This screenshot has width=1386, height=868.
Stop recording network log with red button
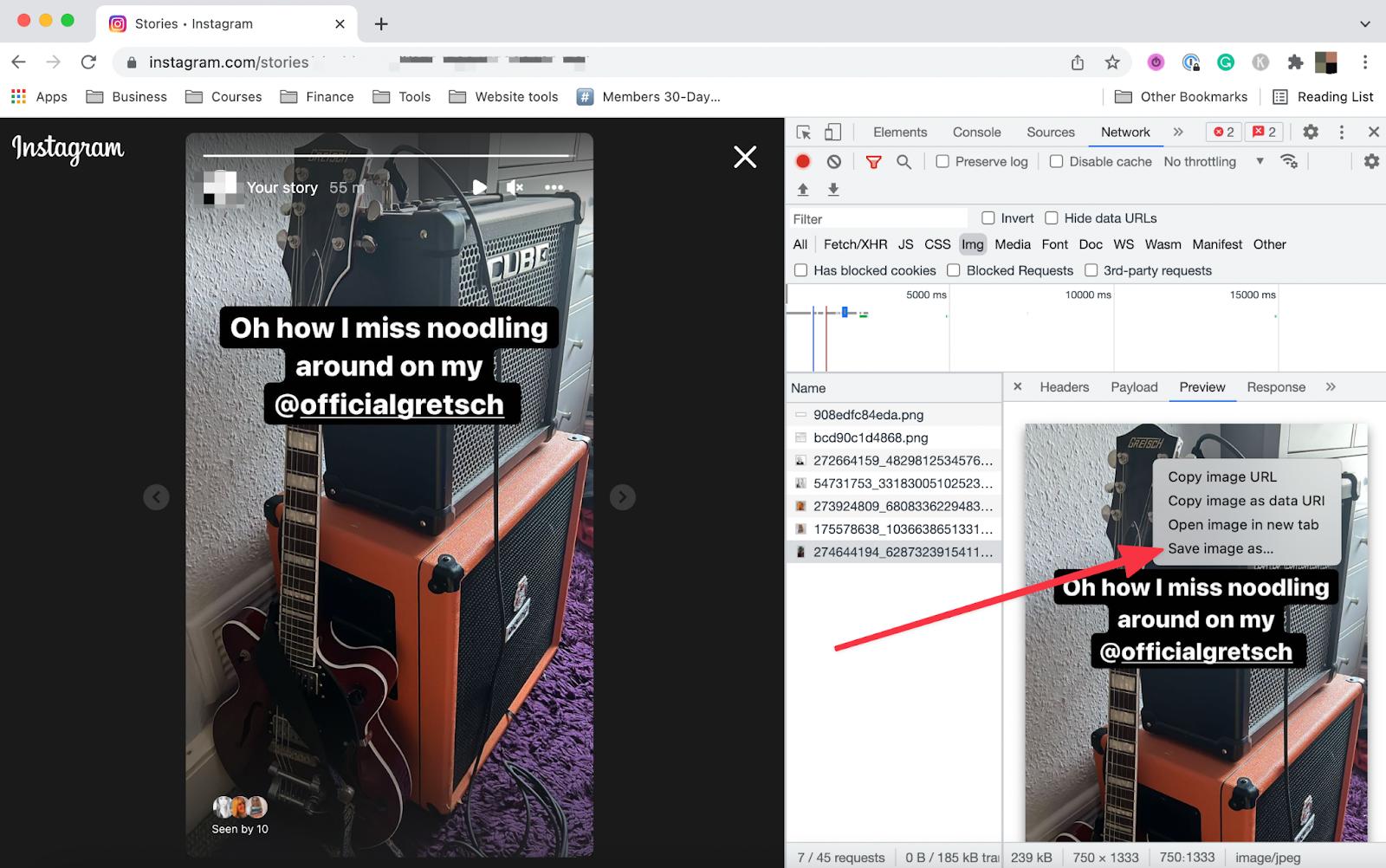[803, 161]
